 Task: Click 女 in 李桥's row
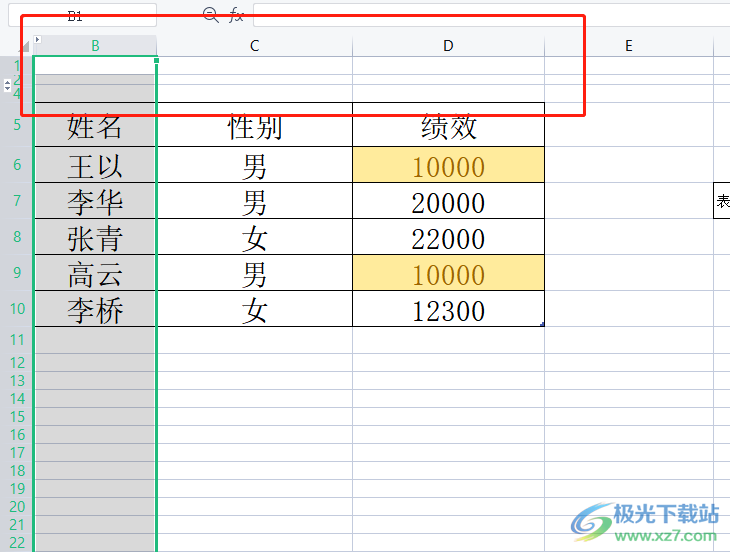pyautogui.click(x=255, y=309)
